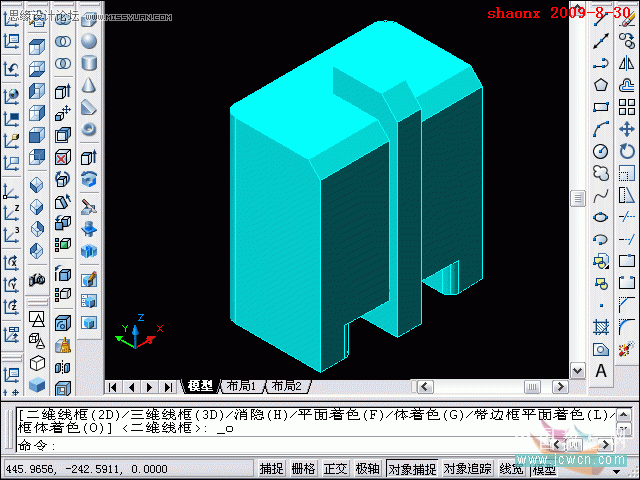Viewport: 640px width, 480px height.
Task: Disable 对象捕捉 (Object Snap) in status bar
Action: click(411, 468)
